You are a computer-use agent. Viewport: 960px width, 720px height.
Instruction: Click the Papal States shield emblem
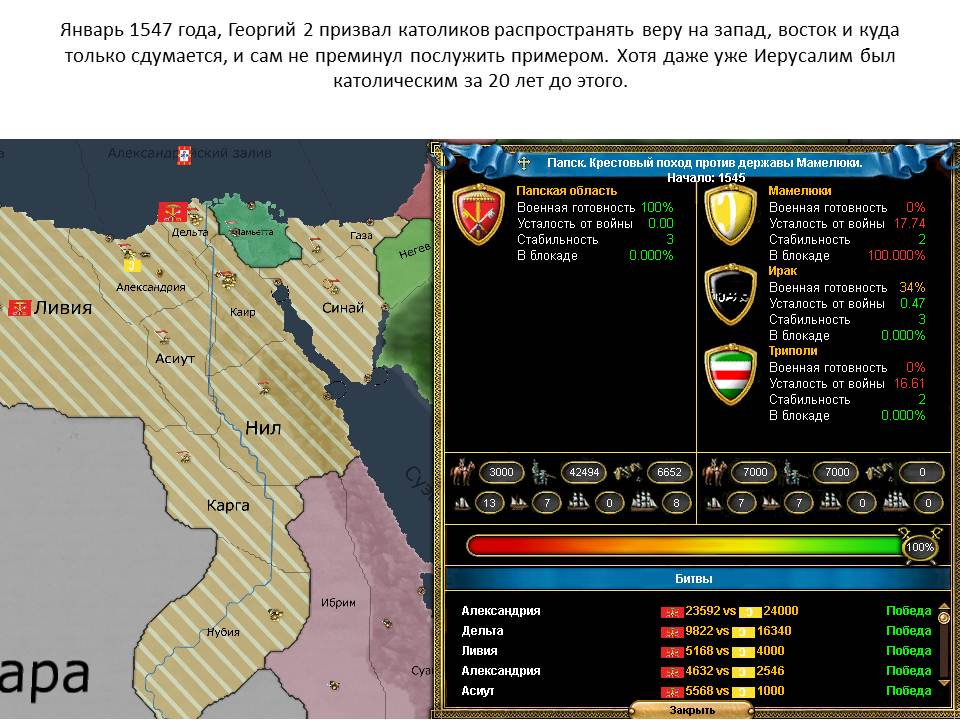pos(478,215)
